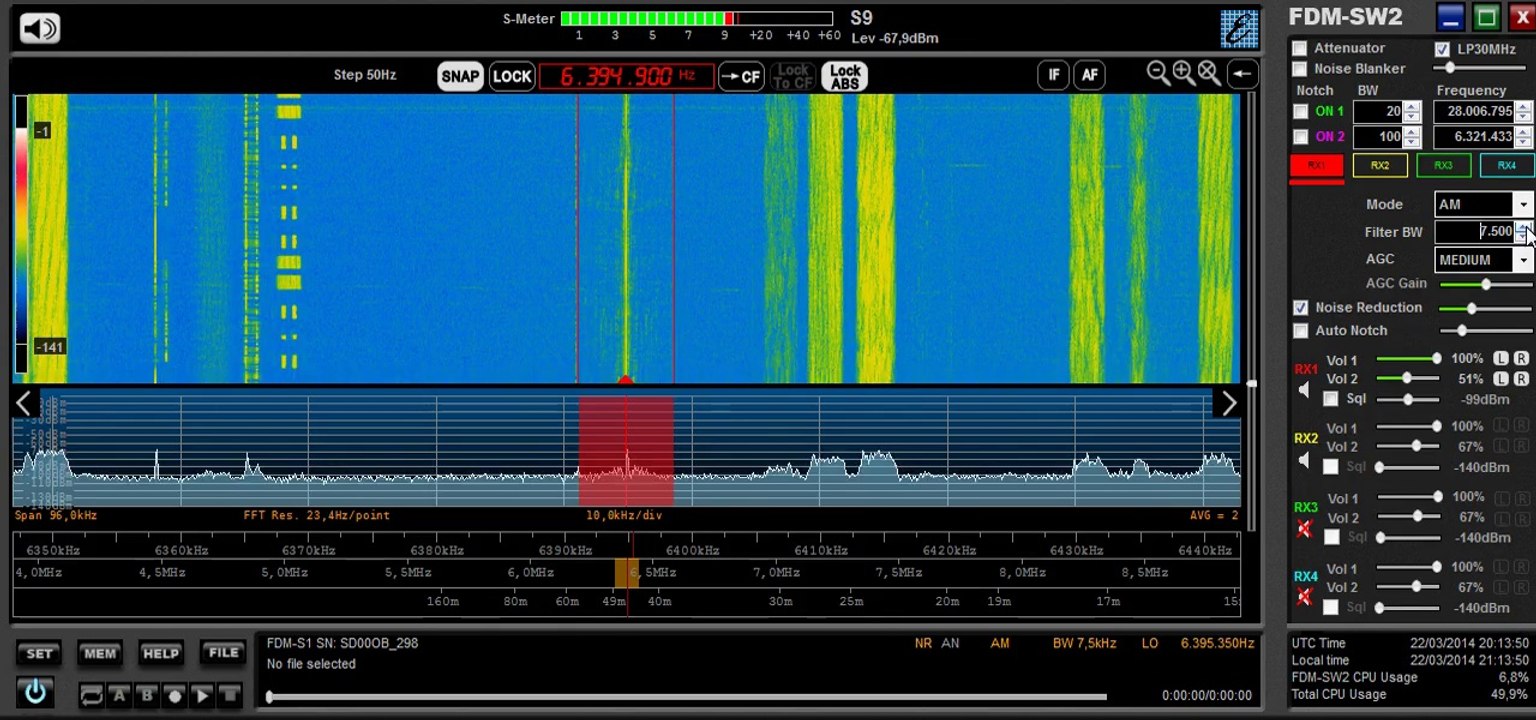Set loop point B
Viewport: 1536px width, 720px height.
[x=147, y=695]
